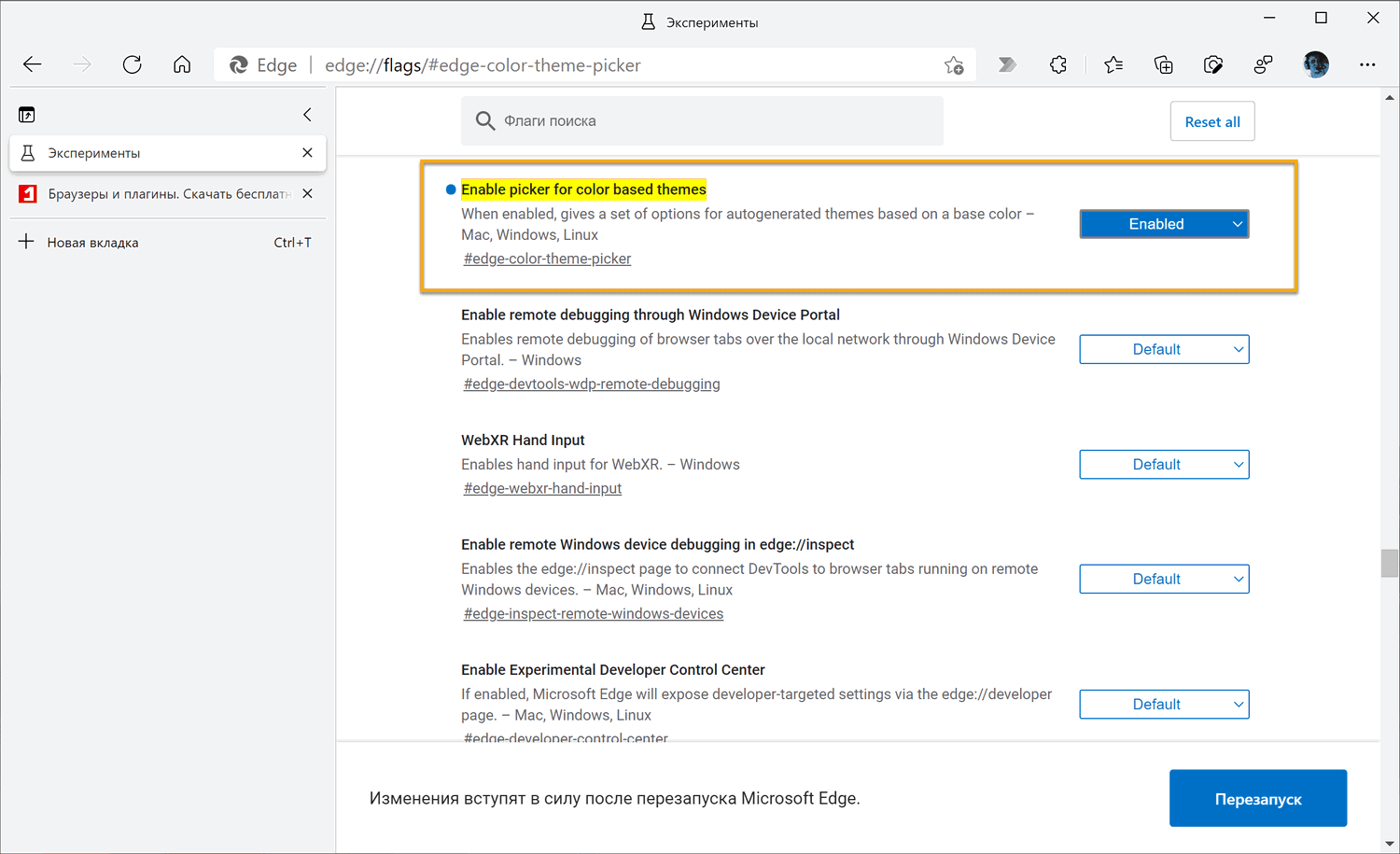Go to the home page

tap(182, 64)
